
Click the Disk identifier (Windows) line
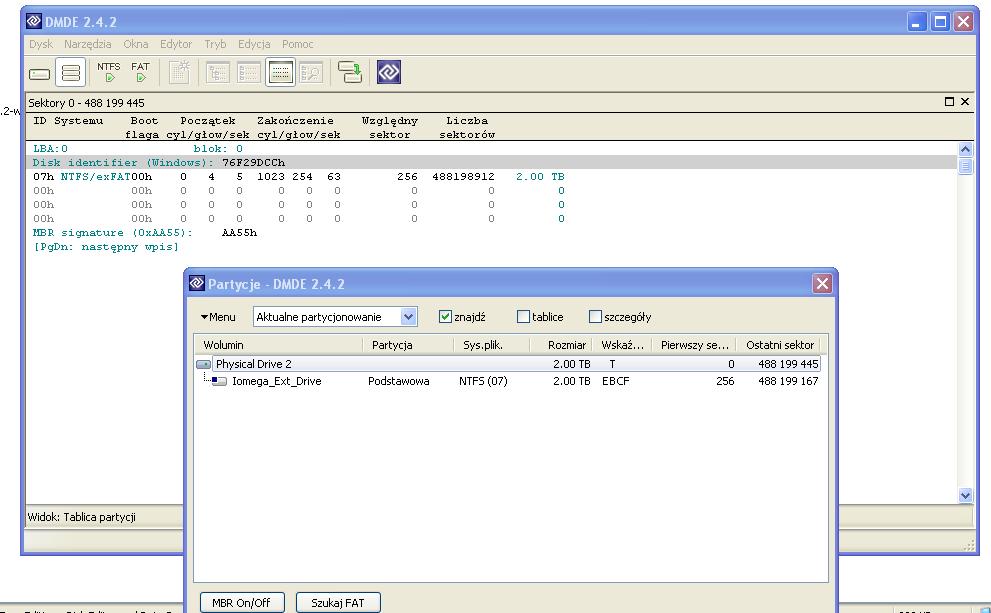click(492, 162)
